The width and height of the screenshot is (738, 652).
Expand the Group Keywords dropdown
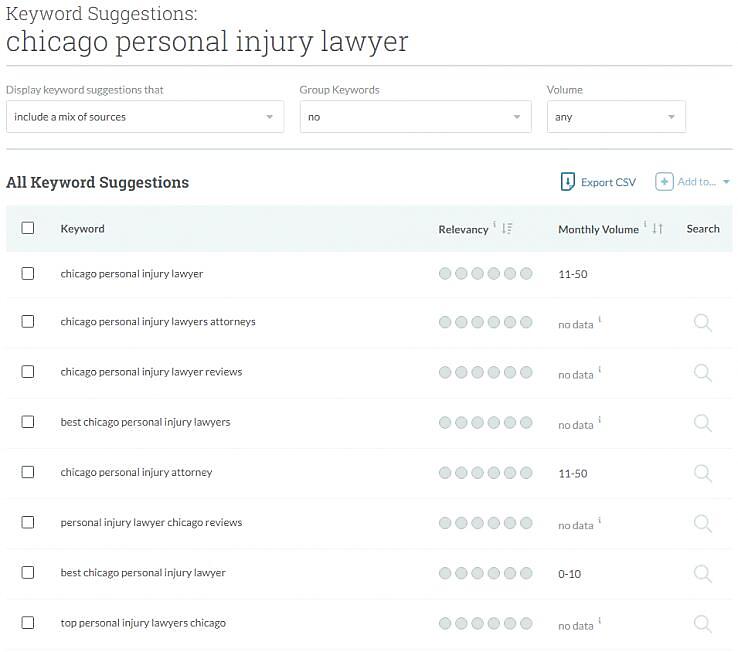[415, 117]
